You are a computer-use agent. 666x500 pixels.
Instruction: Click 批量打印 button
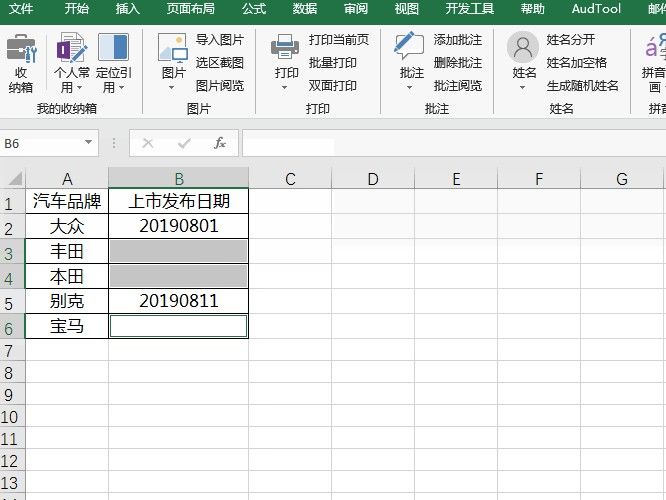coord(333,63)
